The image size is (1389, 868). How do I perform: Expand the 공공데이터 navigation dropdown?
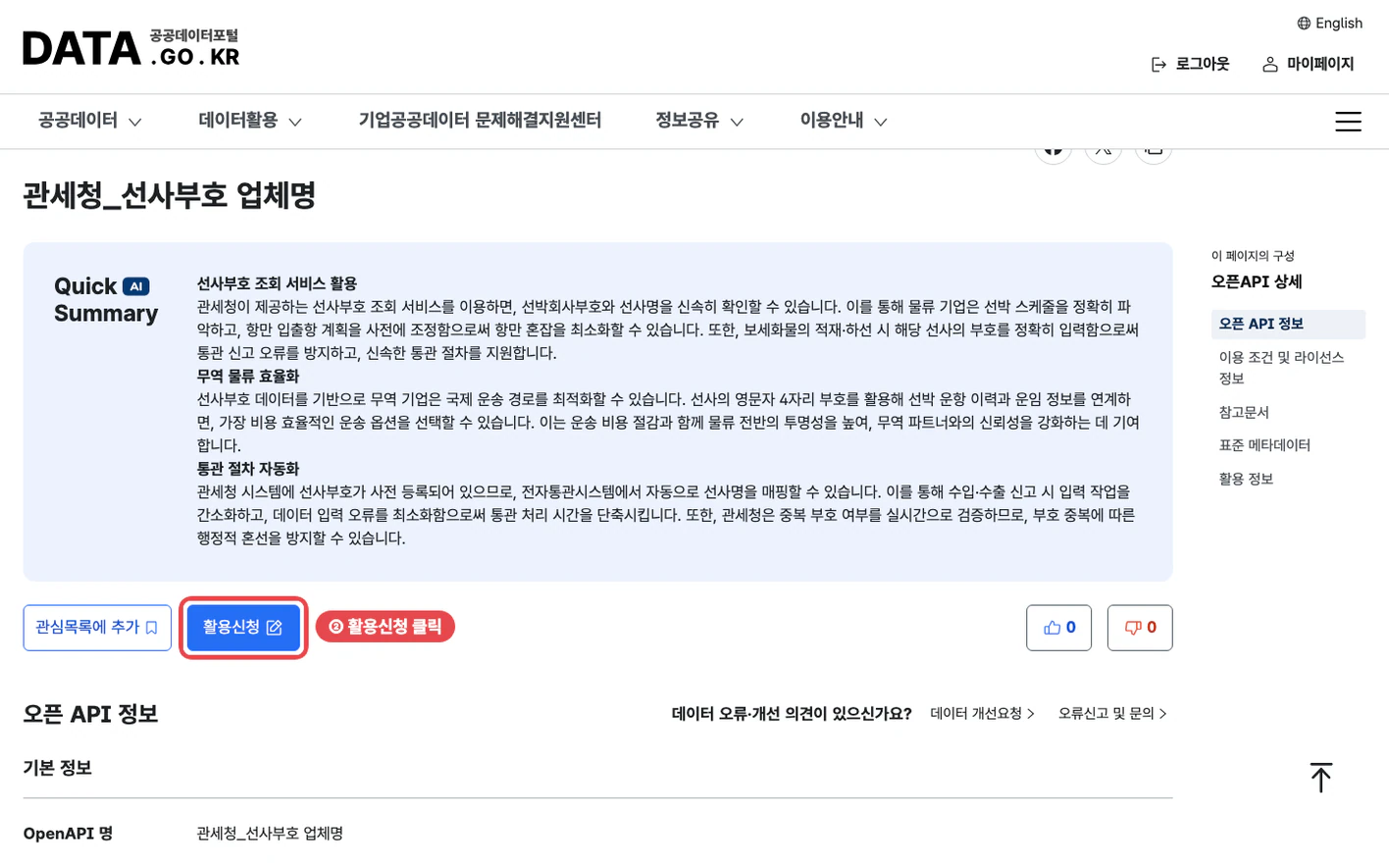pos(90,121)
